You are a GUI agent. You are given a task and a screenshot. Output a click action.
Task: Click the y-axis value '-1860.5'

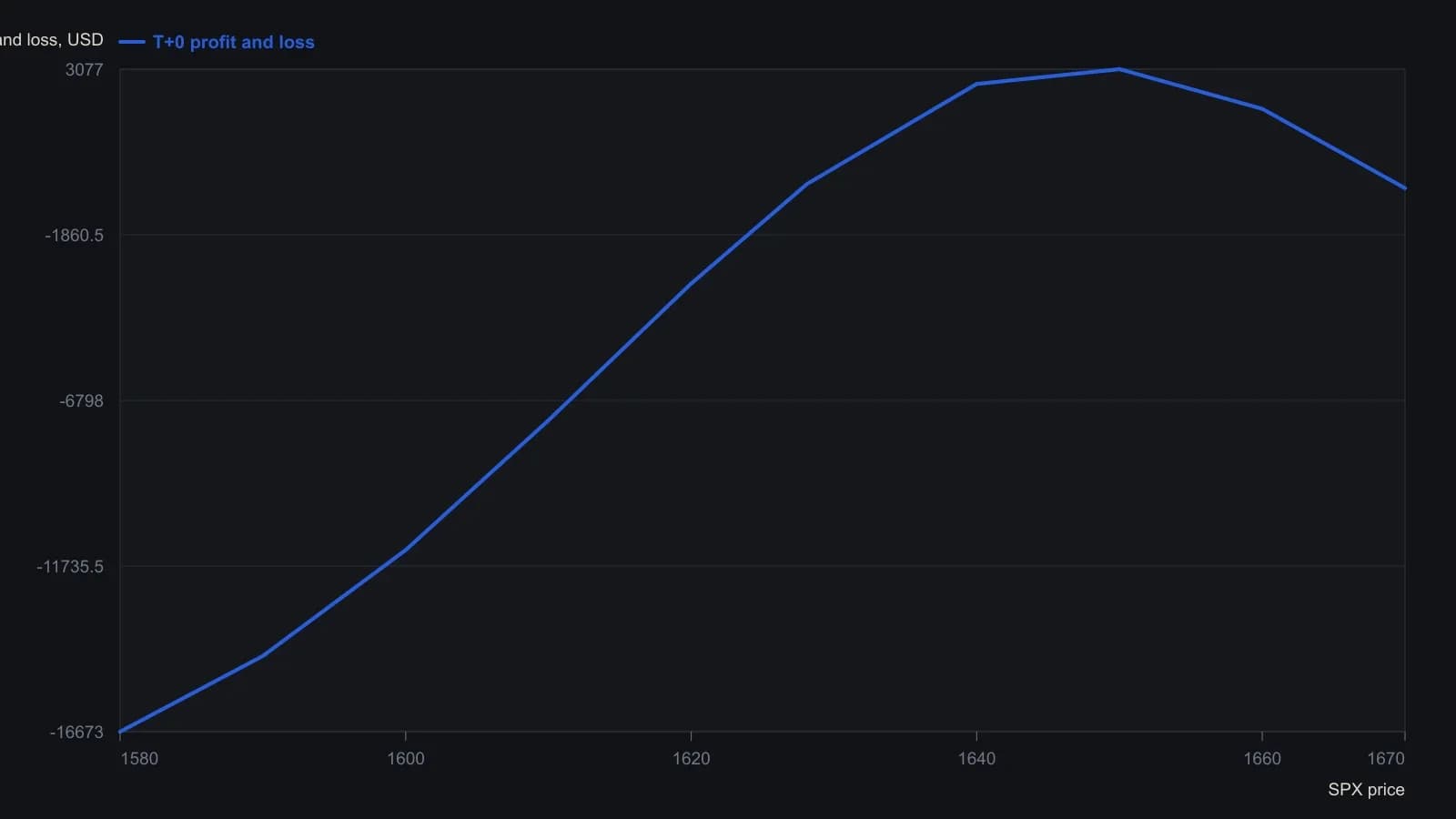[74, 235]
